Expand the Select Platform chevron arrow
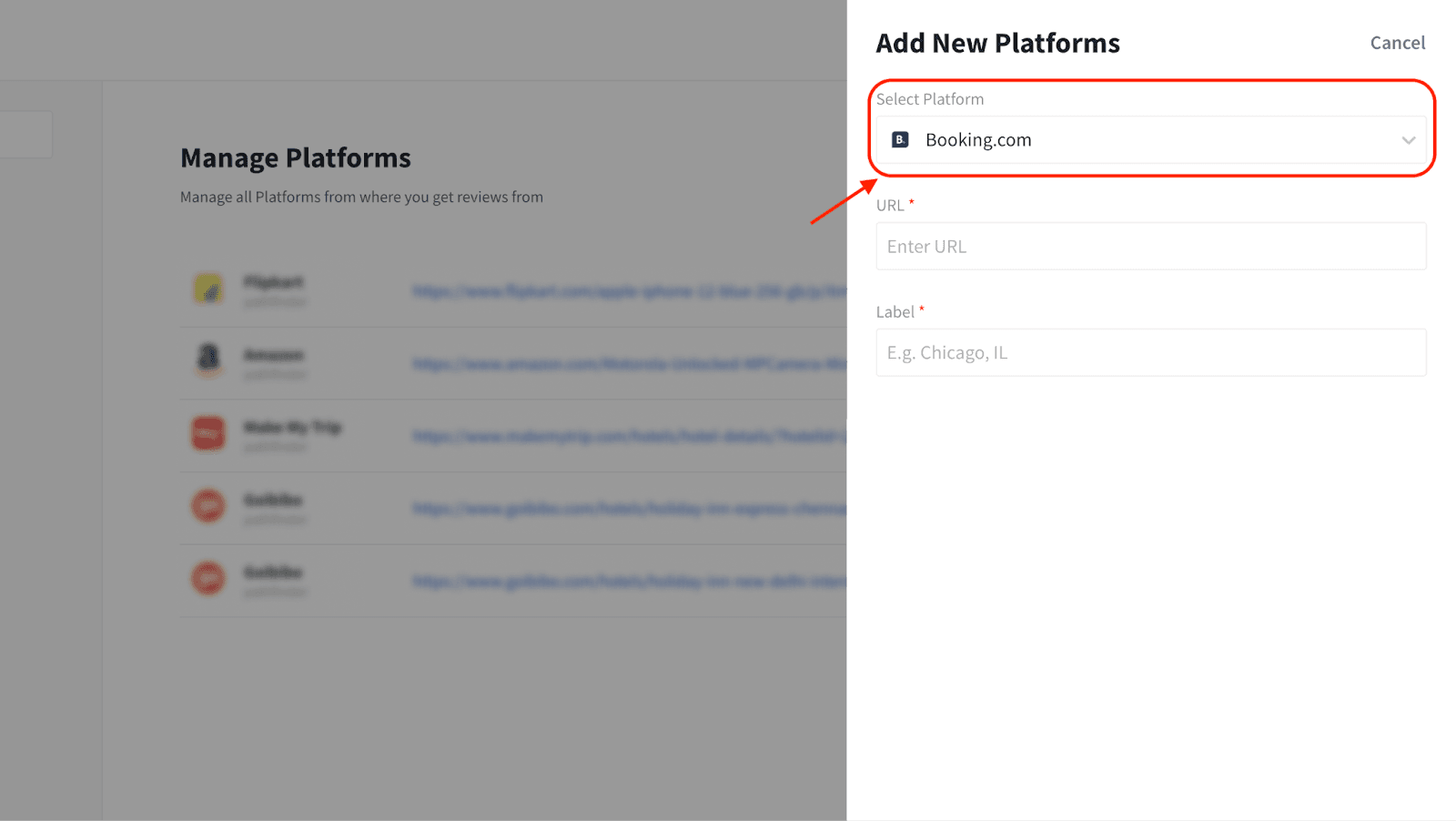1456x821 pixels. coord(1408,140)
